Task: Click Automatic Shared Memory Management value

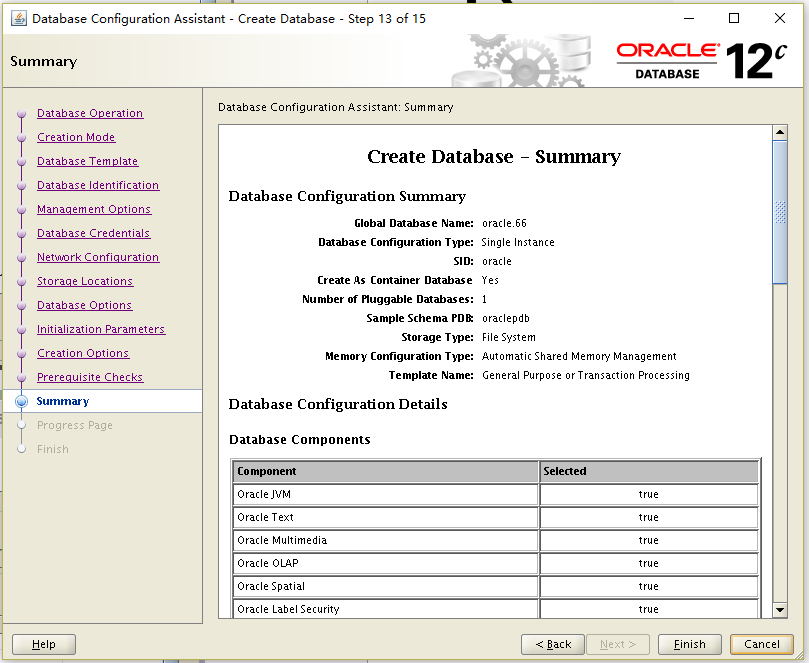Action: coord(579,356)
